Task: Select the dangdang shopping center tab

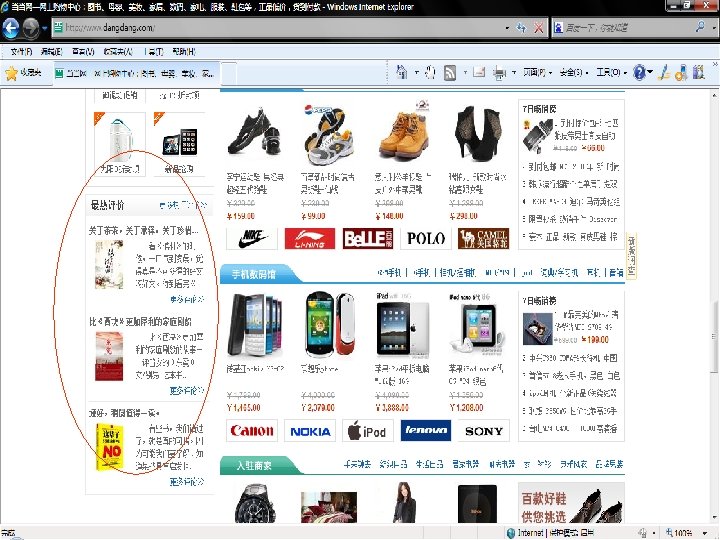Action: 136,73
